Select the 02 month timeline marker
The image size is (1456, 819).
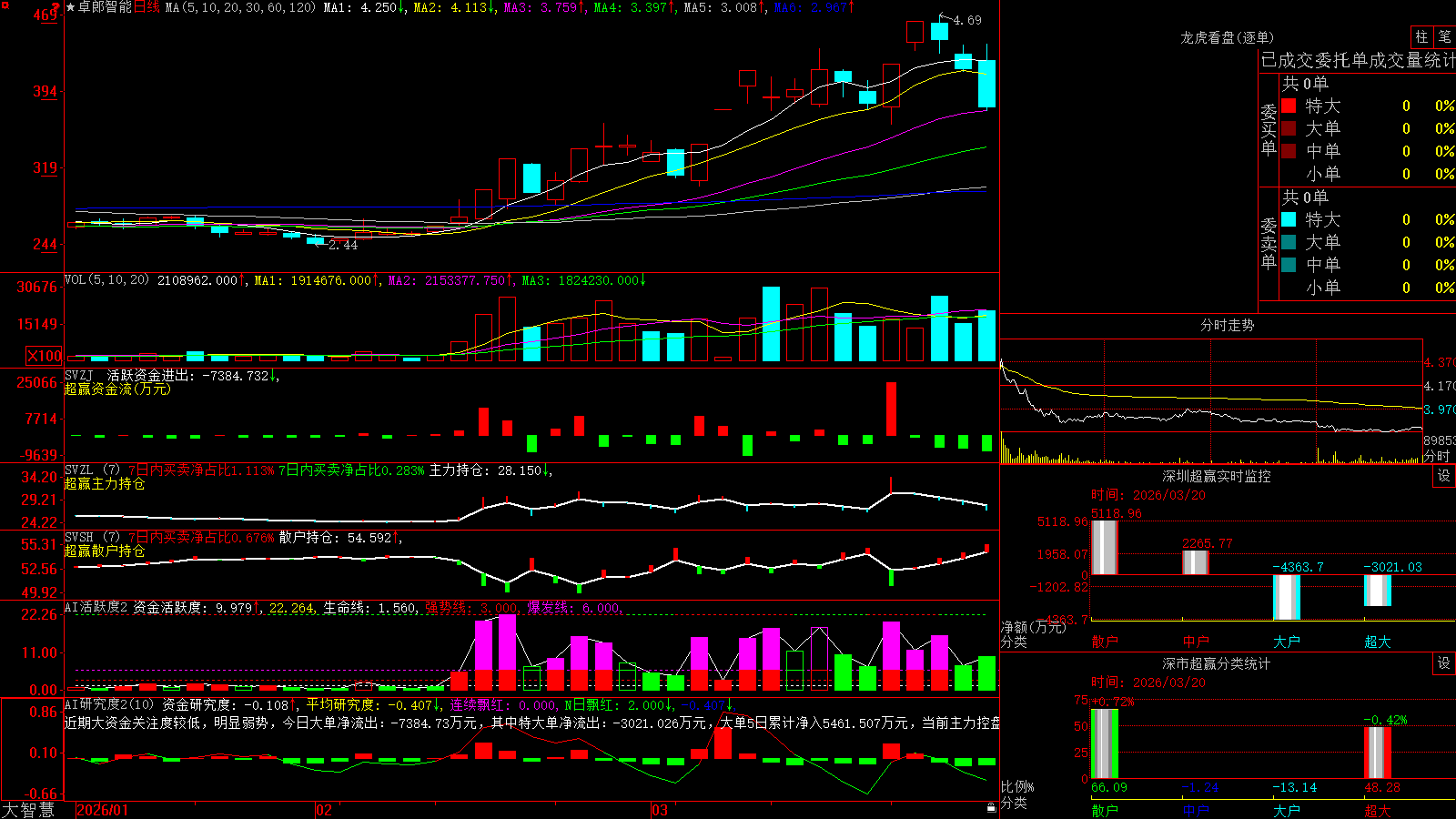(324, 810)
